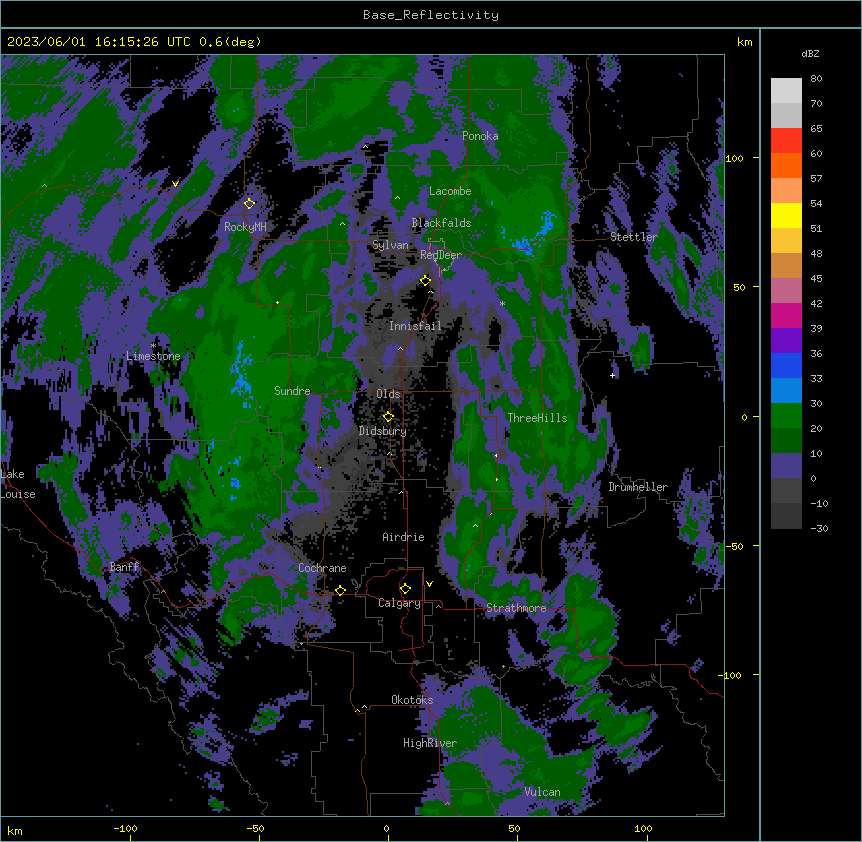Click the -100 tick on bottom axis

[125, 829]
